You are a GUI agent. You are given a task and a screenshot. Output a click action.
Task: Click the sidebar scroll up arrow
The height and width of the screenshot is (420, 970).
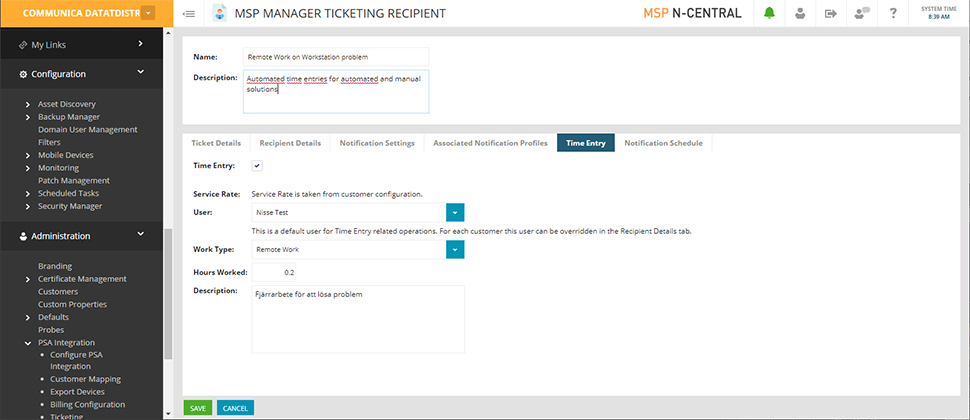tap(168, 33)
